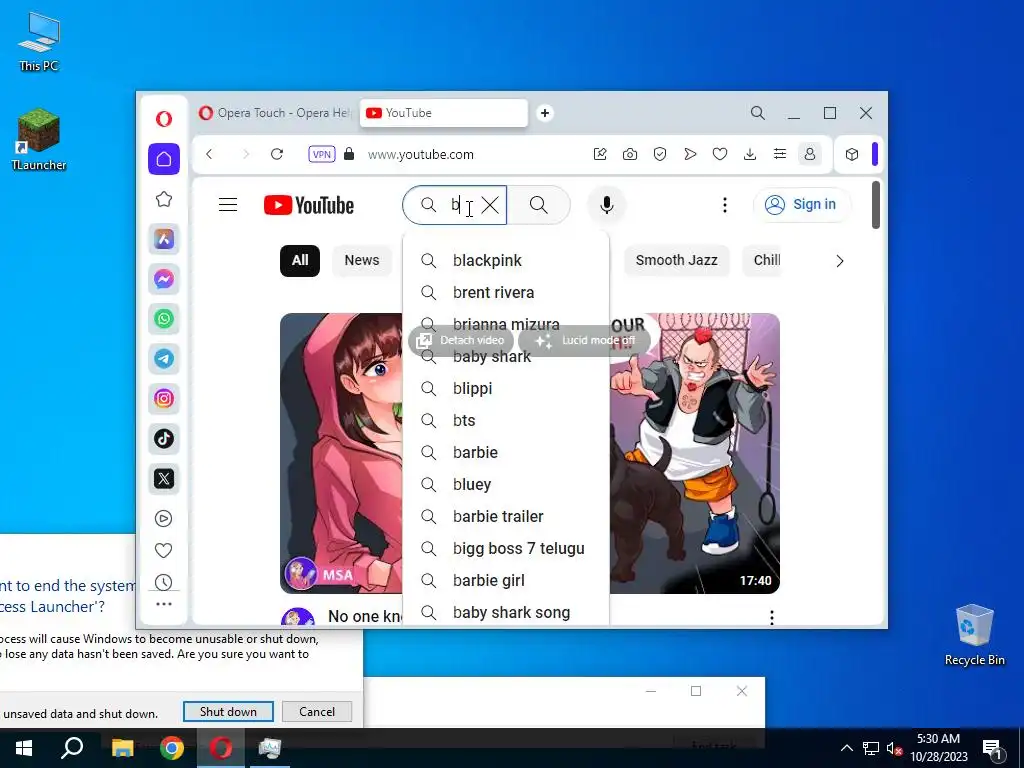The image size is (1024, 768).
Task: Click Cancel in the shutdown dialog
Action: [317, 712]
